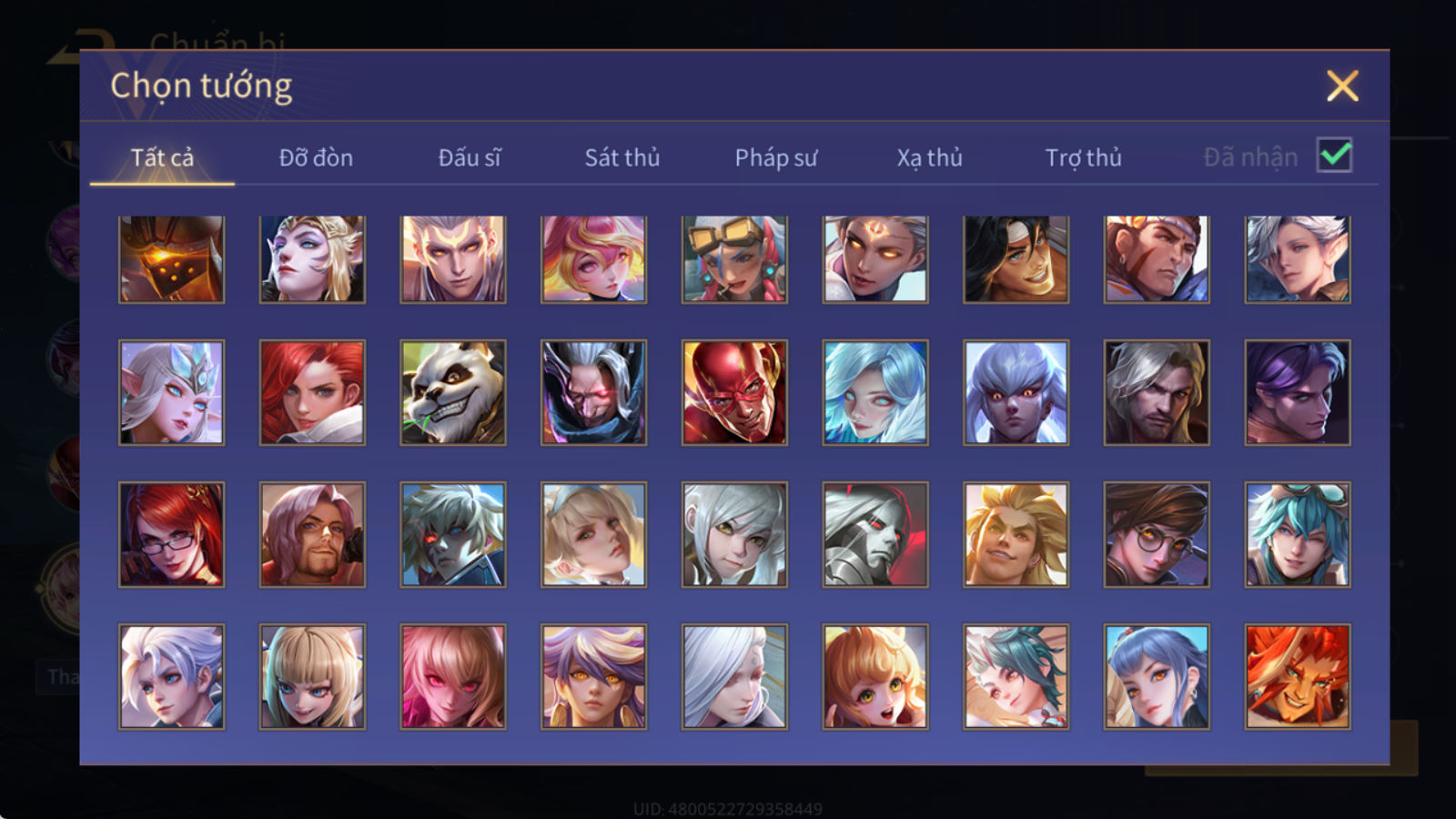This screenshot has height=819, width=1456.
Task: Pick the red-masked Flash hero portrait
Action: (x=734, y=393)
